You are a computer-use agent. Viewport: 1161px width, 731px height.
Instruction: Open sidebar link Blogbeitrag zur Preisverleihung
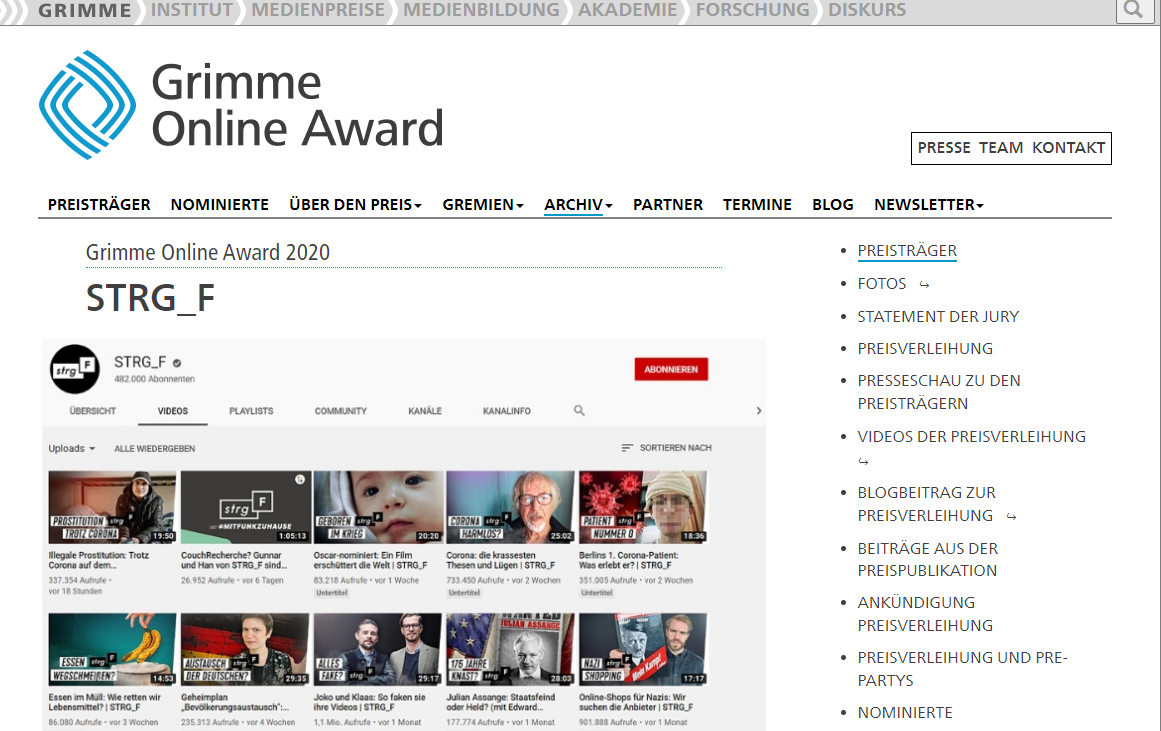(x=926, y=504)
